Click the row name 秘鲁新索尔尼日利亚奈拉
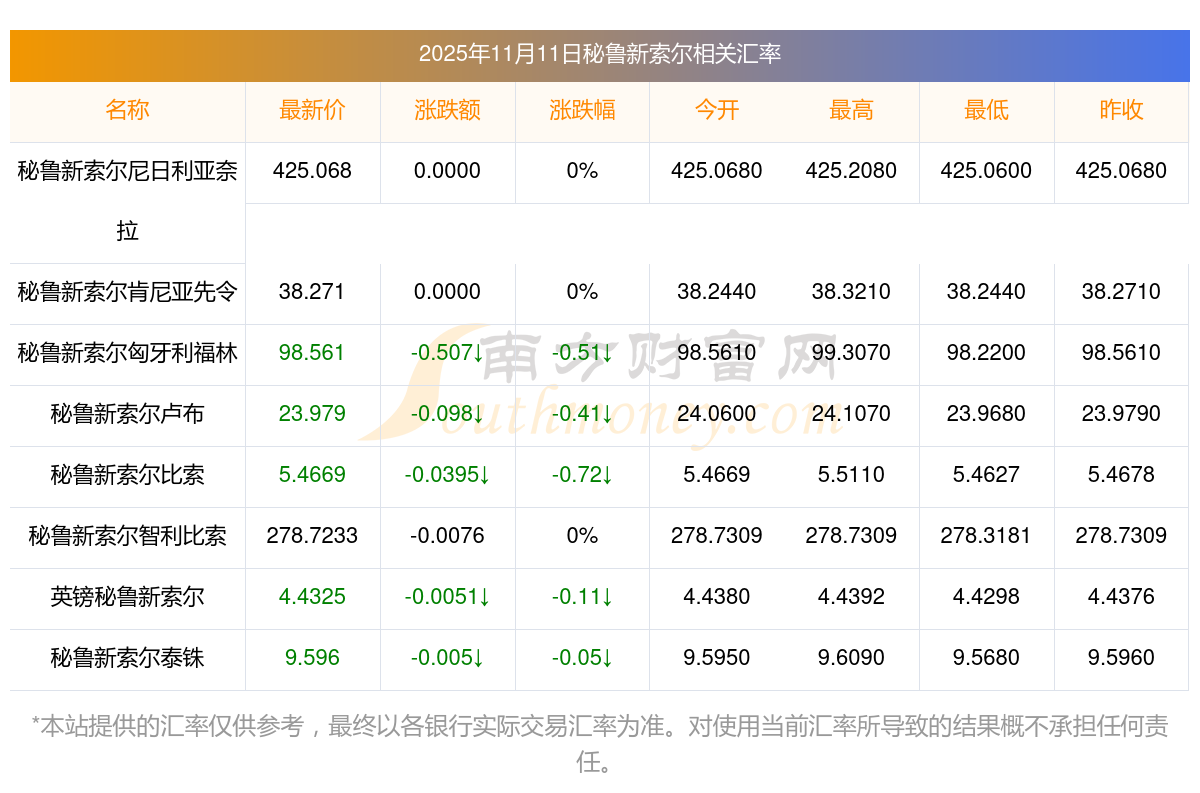The width and height of the screenshot is (1200, 793). [x=128, y=201]
